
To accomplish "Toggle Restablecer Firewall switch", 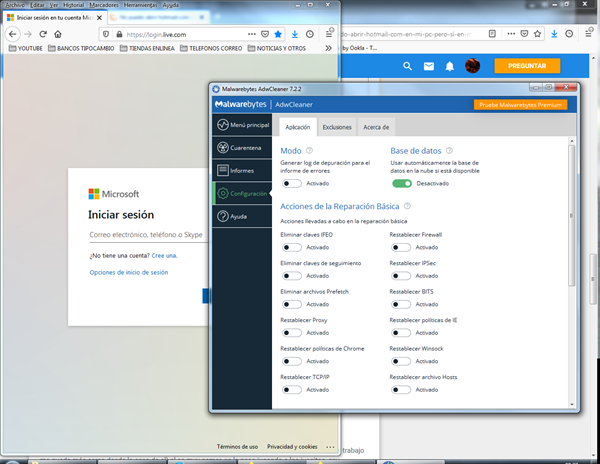I will pos(401,247).
